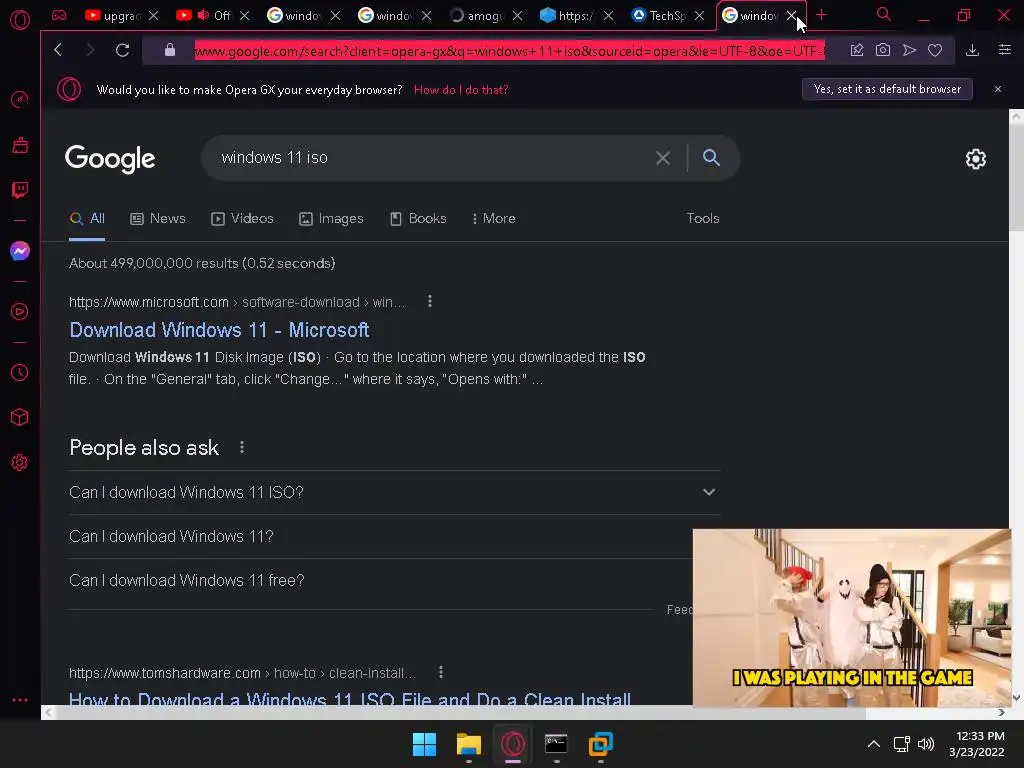Open options dots beside microsoft.com result
Image resolution: width=1024 pixels, height=768 pixels.
[430, 301]
